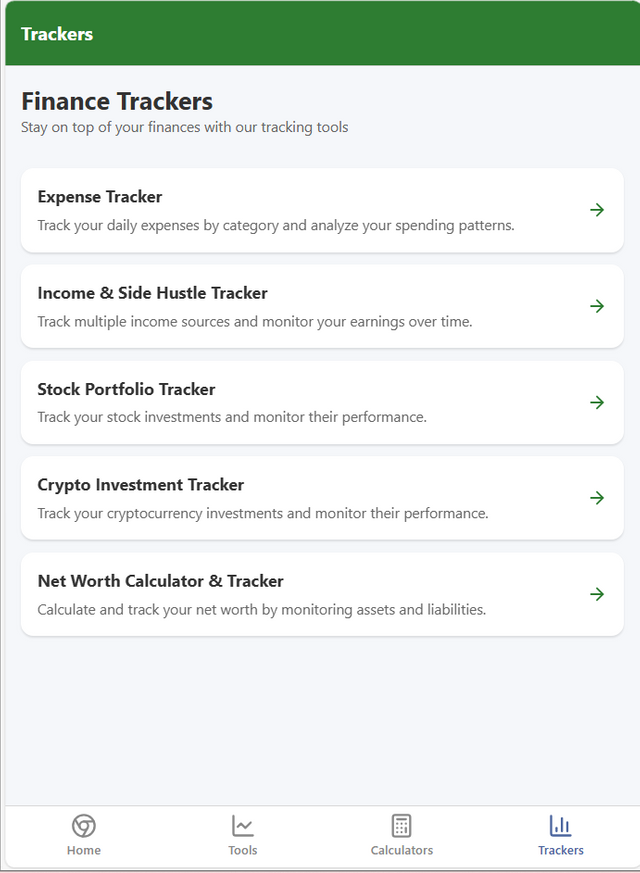
Task: Click the Trackers bar chart icon
Action: (x=560, y=826)
